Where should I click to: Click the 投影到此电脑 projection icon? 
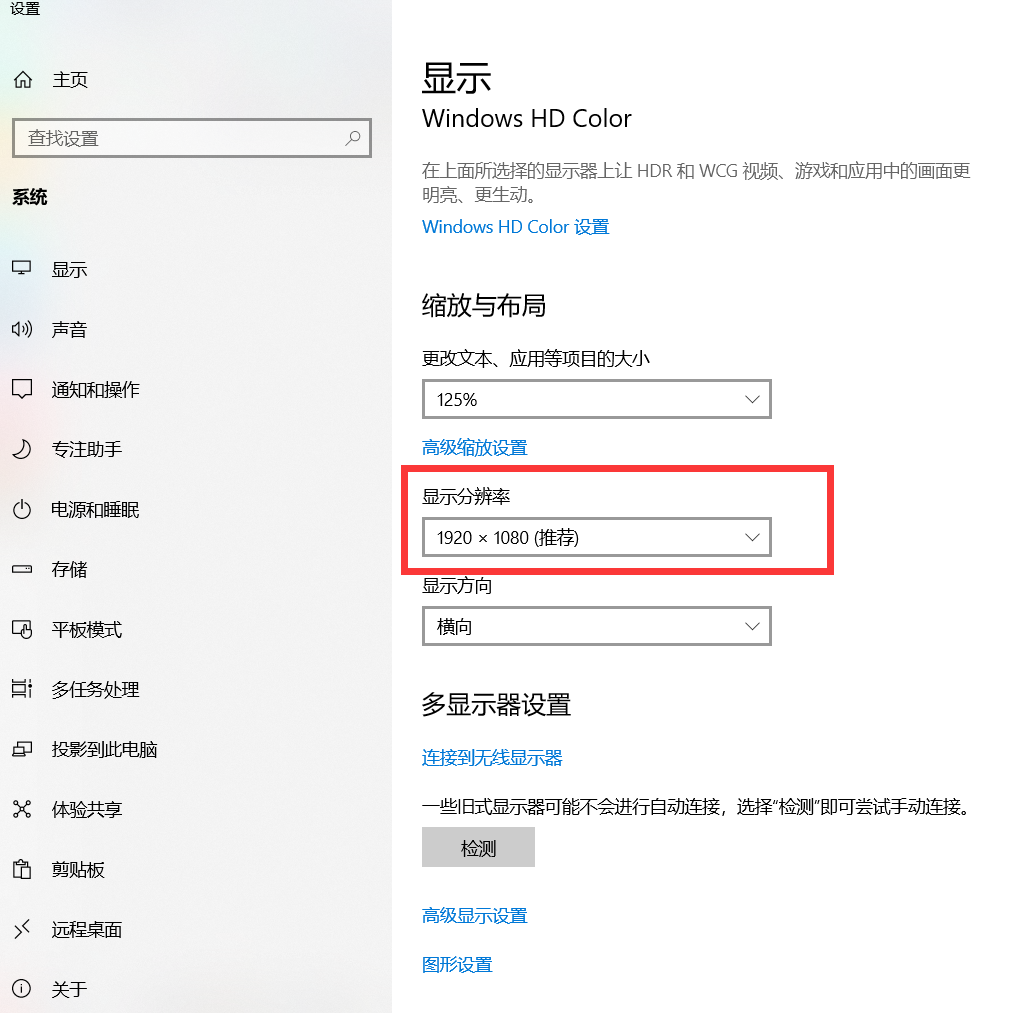pos(21,749)
